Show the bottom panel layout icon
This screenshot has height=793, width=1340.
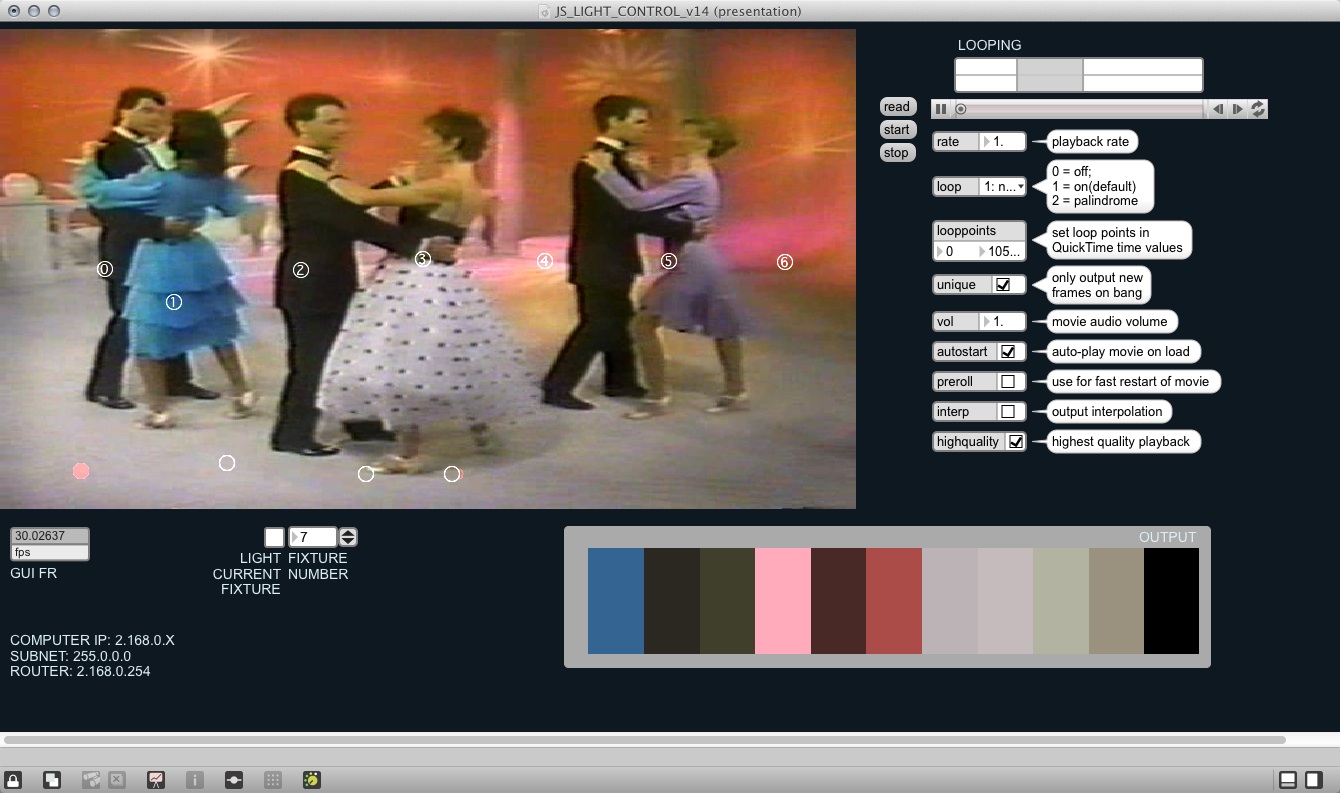[x=1289, y=780]
